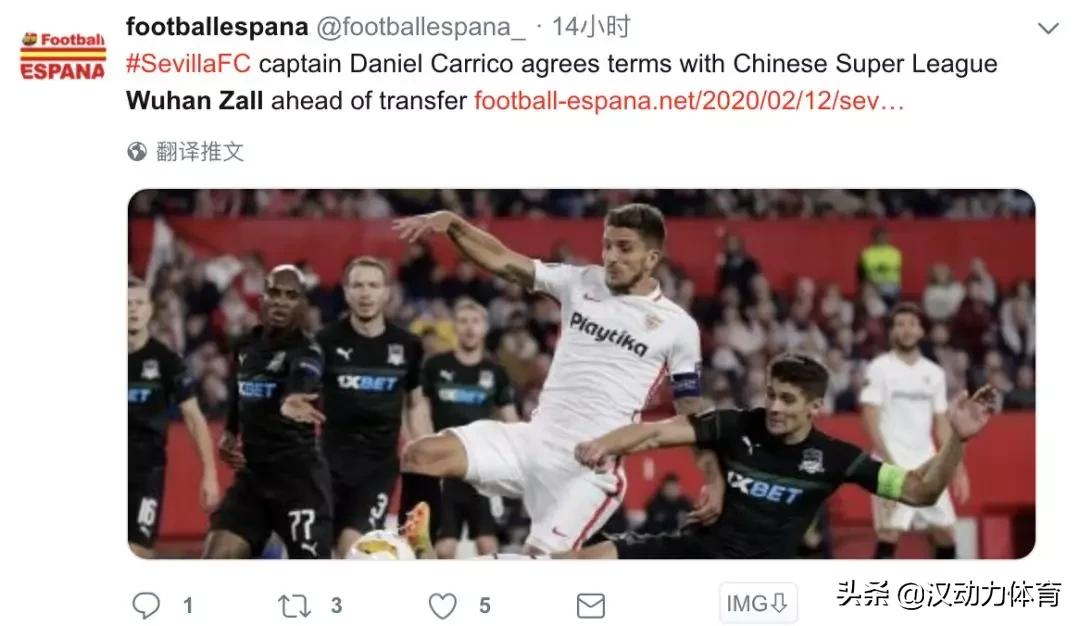1080x626 pixels.
Task: Open the #SevillaFC hashtag link
Action: click(x=188, y=64)
